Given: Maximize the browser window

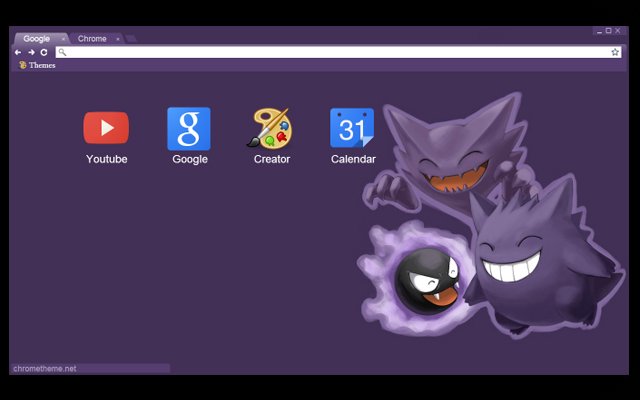Looking at the screenshot, I should point(609,31).
